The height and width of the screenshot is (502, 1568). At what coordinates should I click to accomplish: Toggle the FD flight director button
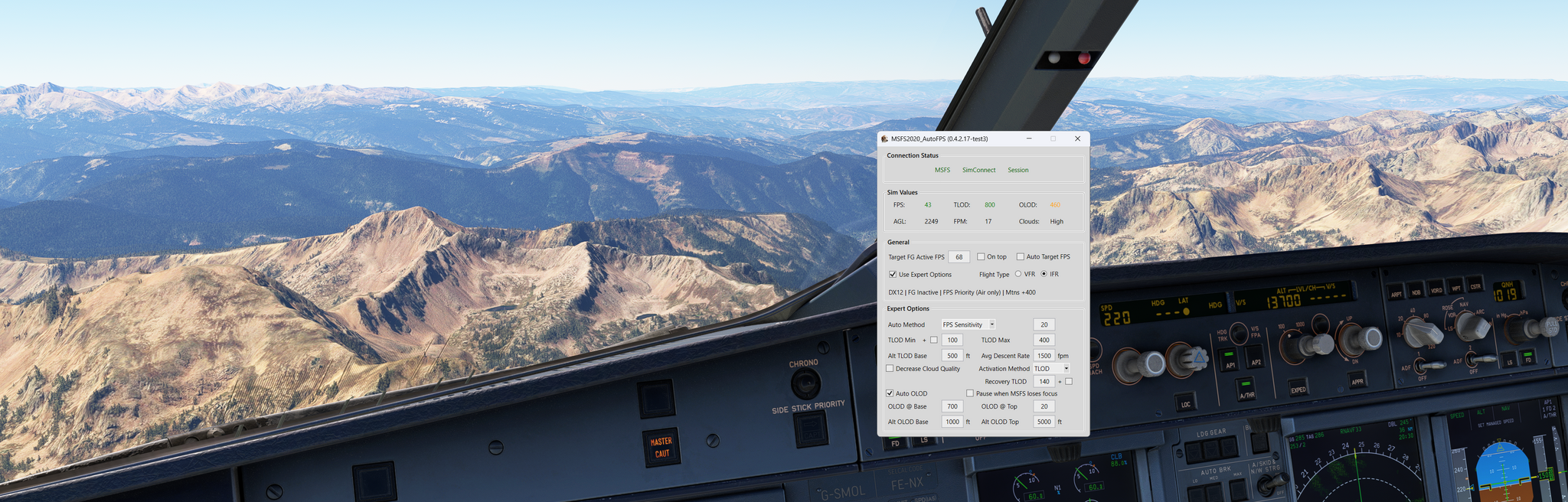(1527, 357)
